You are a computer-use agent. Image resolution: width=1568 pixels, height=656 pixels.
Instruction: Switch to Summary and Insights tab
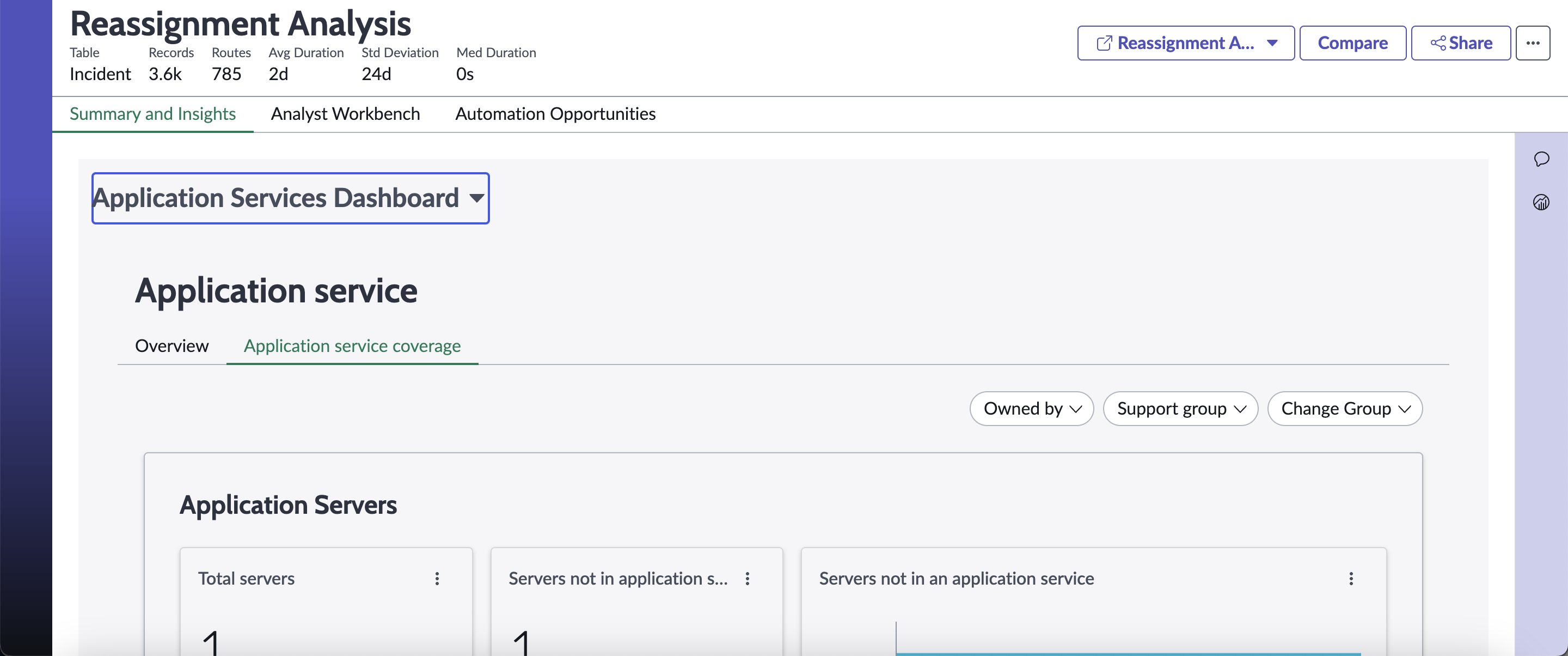point(153,114)
